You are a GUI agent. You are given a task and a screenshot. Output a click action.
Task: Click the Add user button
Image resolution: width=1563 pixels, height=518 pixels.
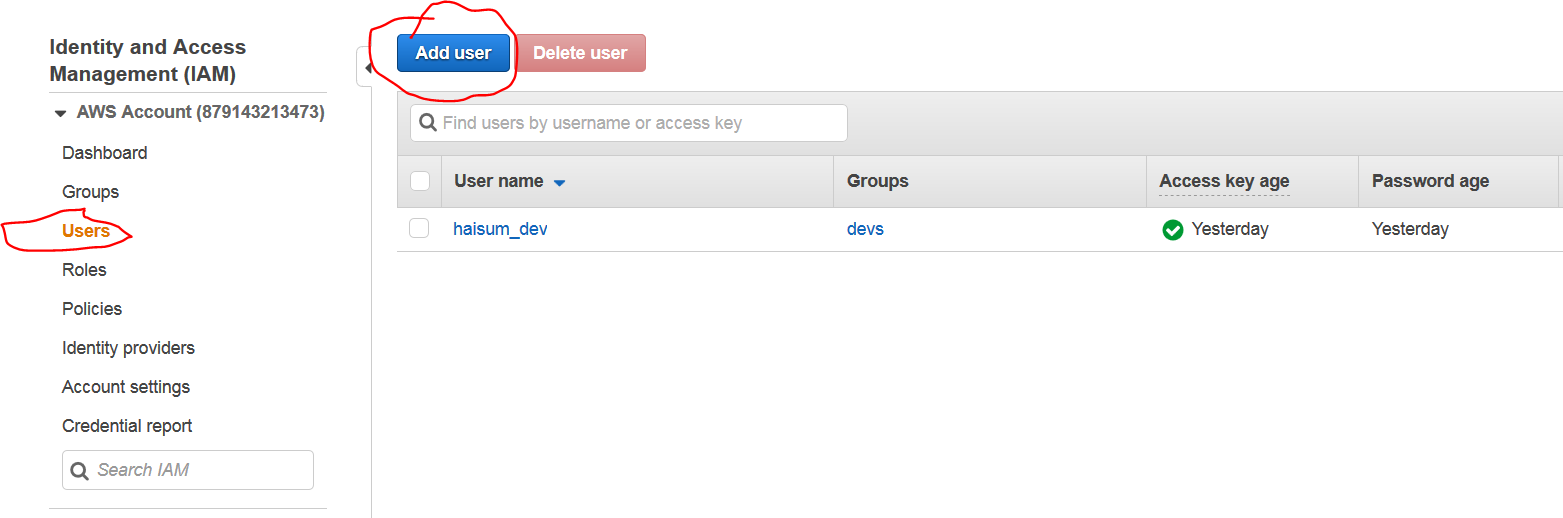click(x=453, y=53)
